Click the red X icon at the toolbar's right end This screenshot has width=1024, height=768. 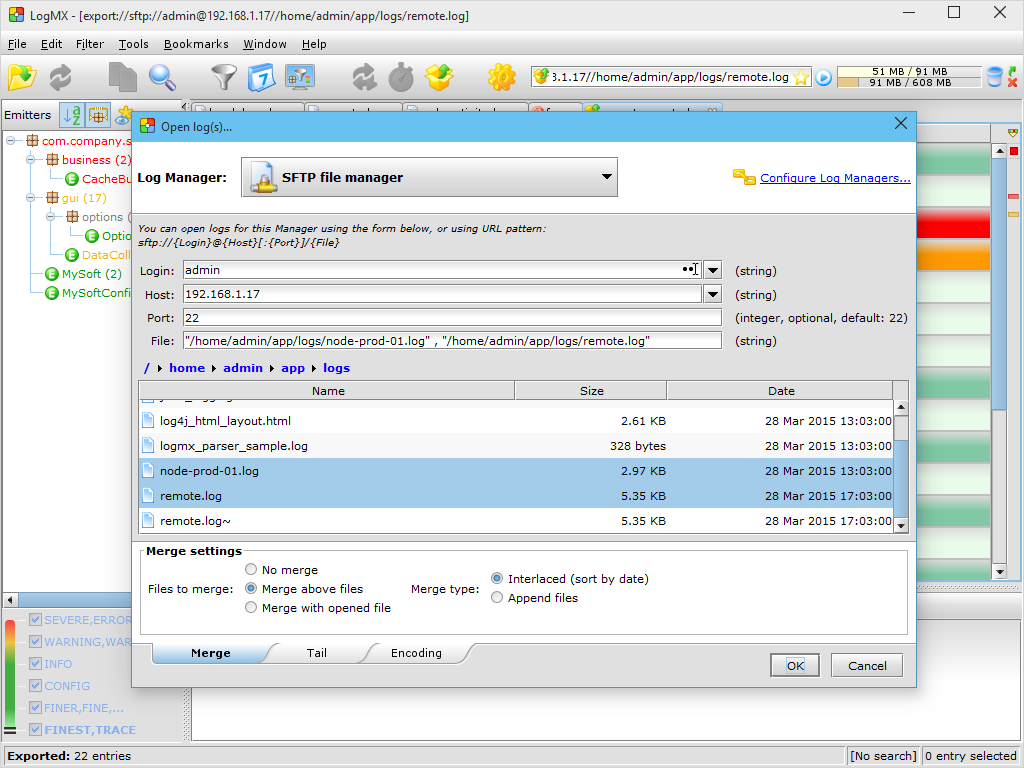[1012, 83]
